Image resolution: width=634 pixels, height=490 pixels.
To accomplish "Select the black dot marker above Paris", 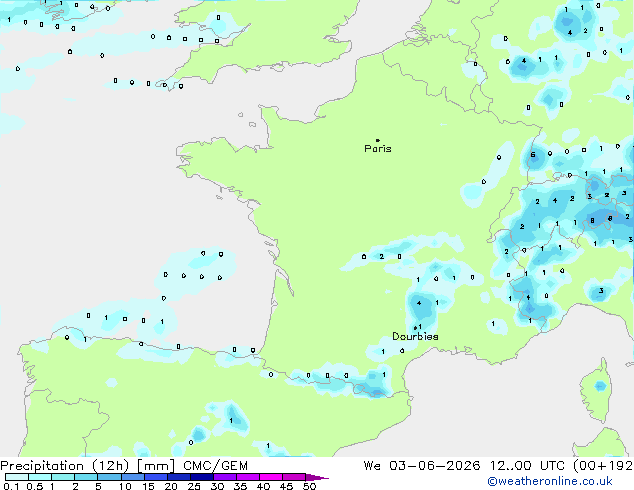I will [378, 140].
